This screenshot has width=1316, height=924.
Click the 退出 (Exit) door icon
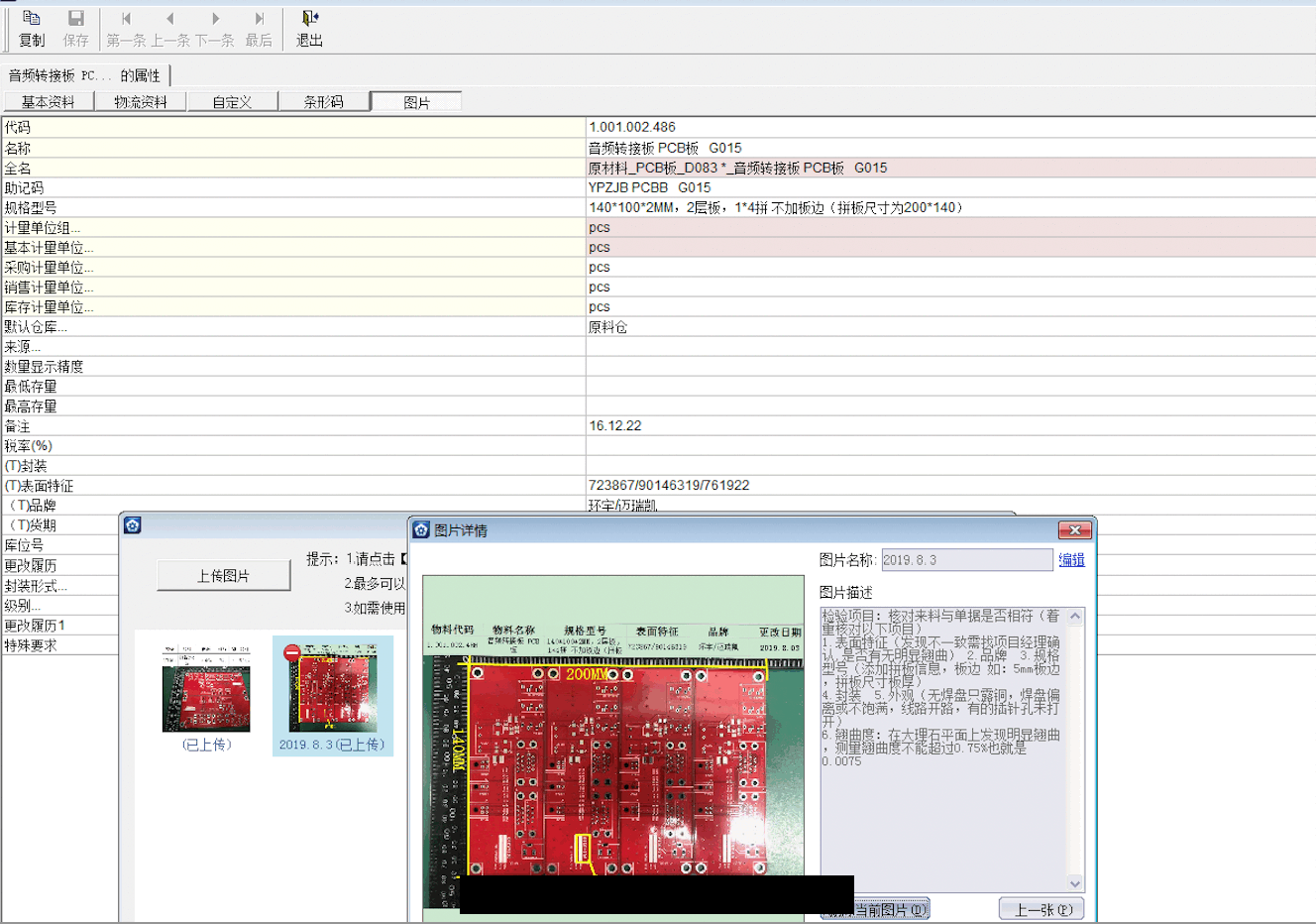309,20
